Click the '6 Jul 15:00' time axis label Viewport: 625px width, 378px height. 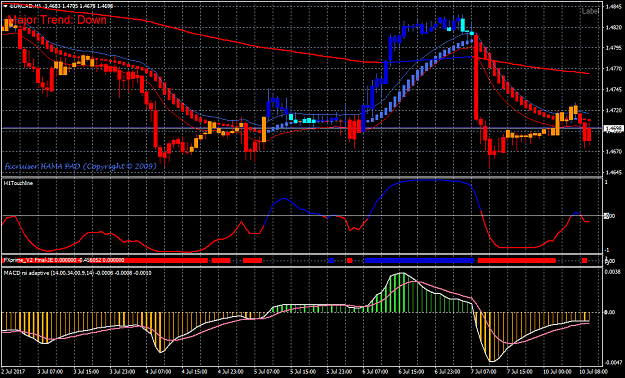click(x=411, y=371)
